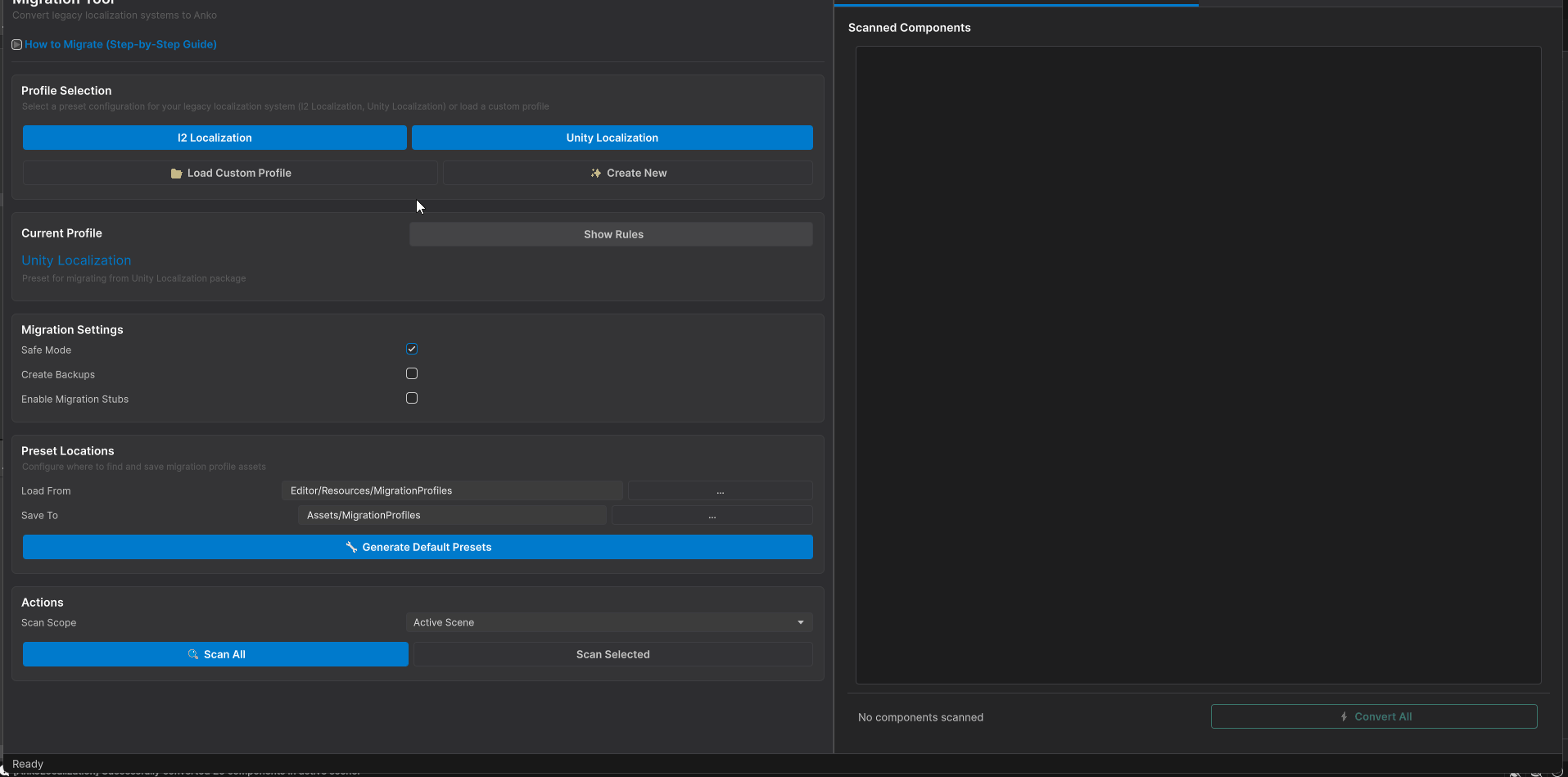1568x777 pixels.
Task: Enable Migration Stubs
Action: click(411, 398)
